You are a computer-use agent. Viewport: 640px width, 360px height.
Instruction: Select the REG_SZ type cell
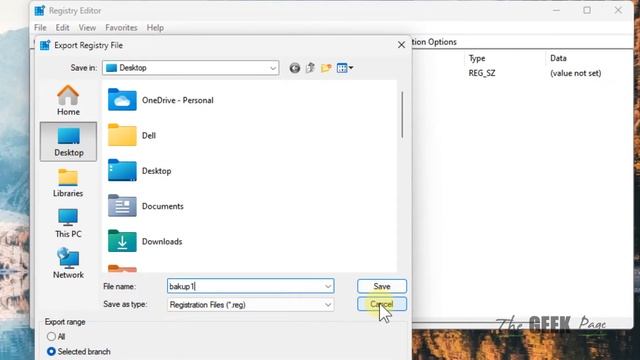[482, 73]
